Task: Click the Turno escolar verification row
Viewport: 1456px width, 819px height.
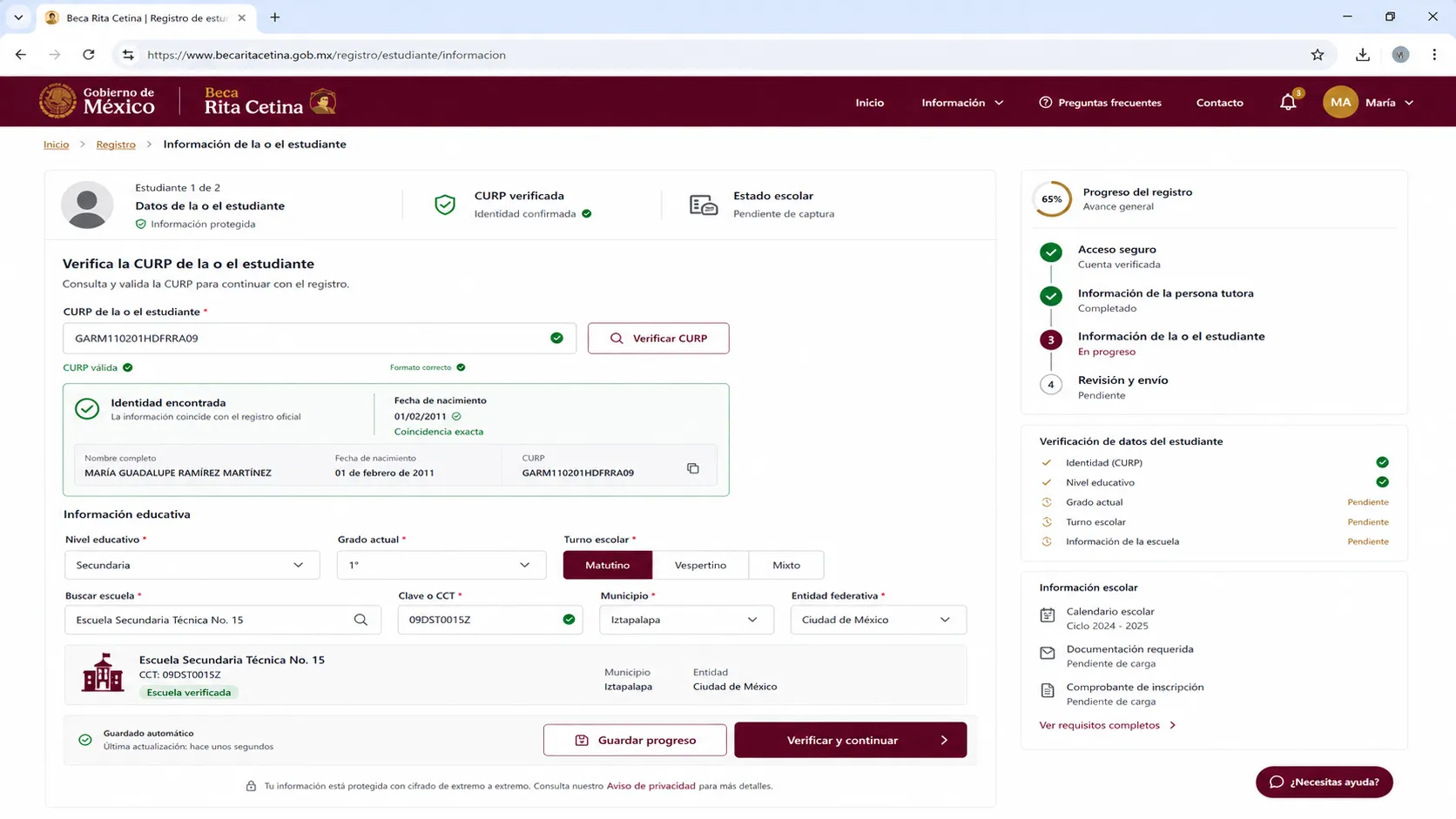Action: [1215, 522]
